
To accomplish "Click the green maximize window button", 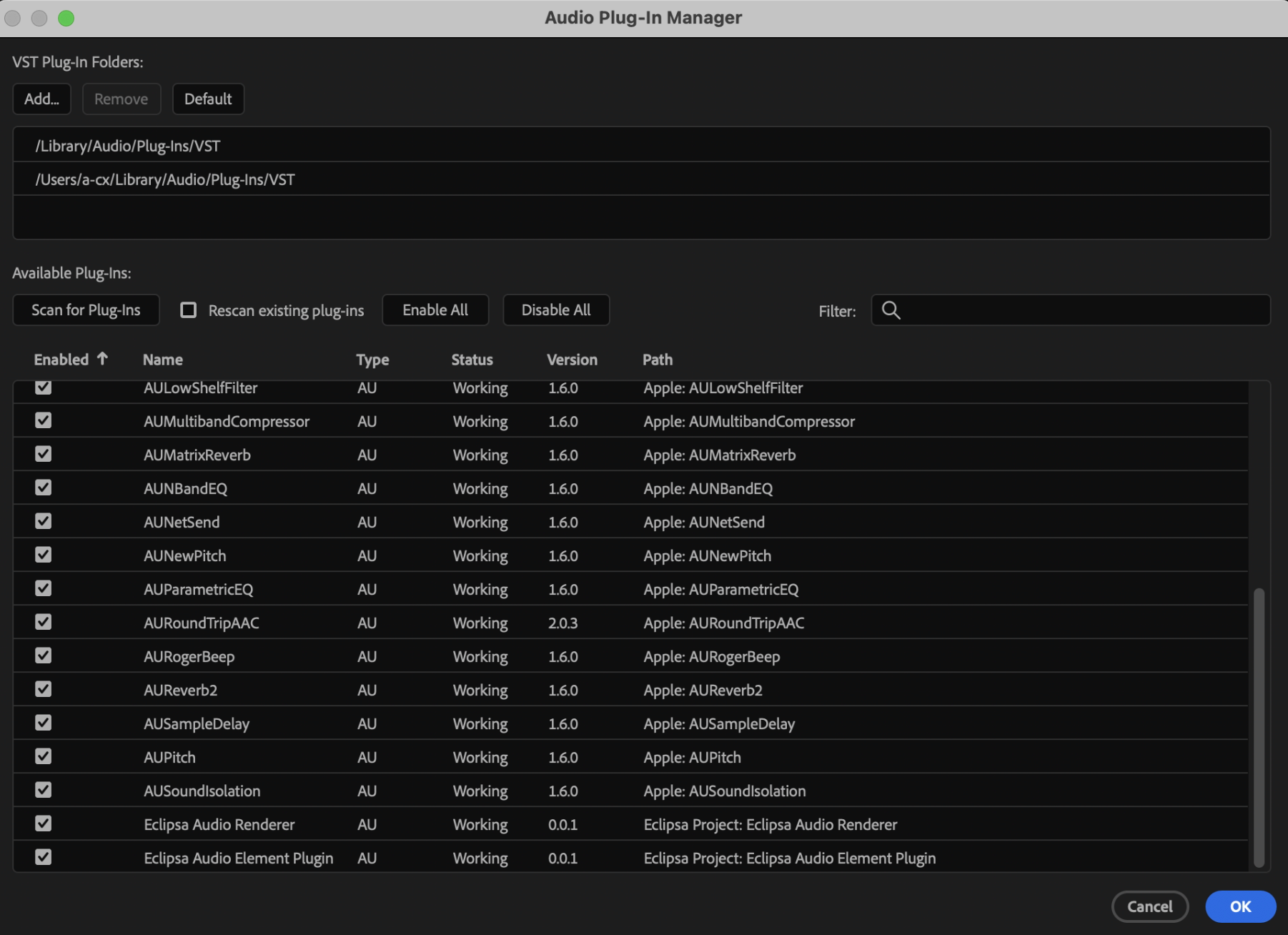I will click(x=66, y=18).
